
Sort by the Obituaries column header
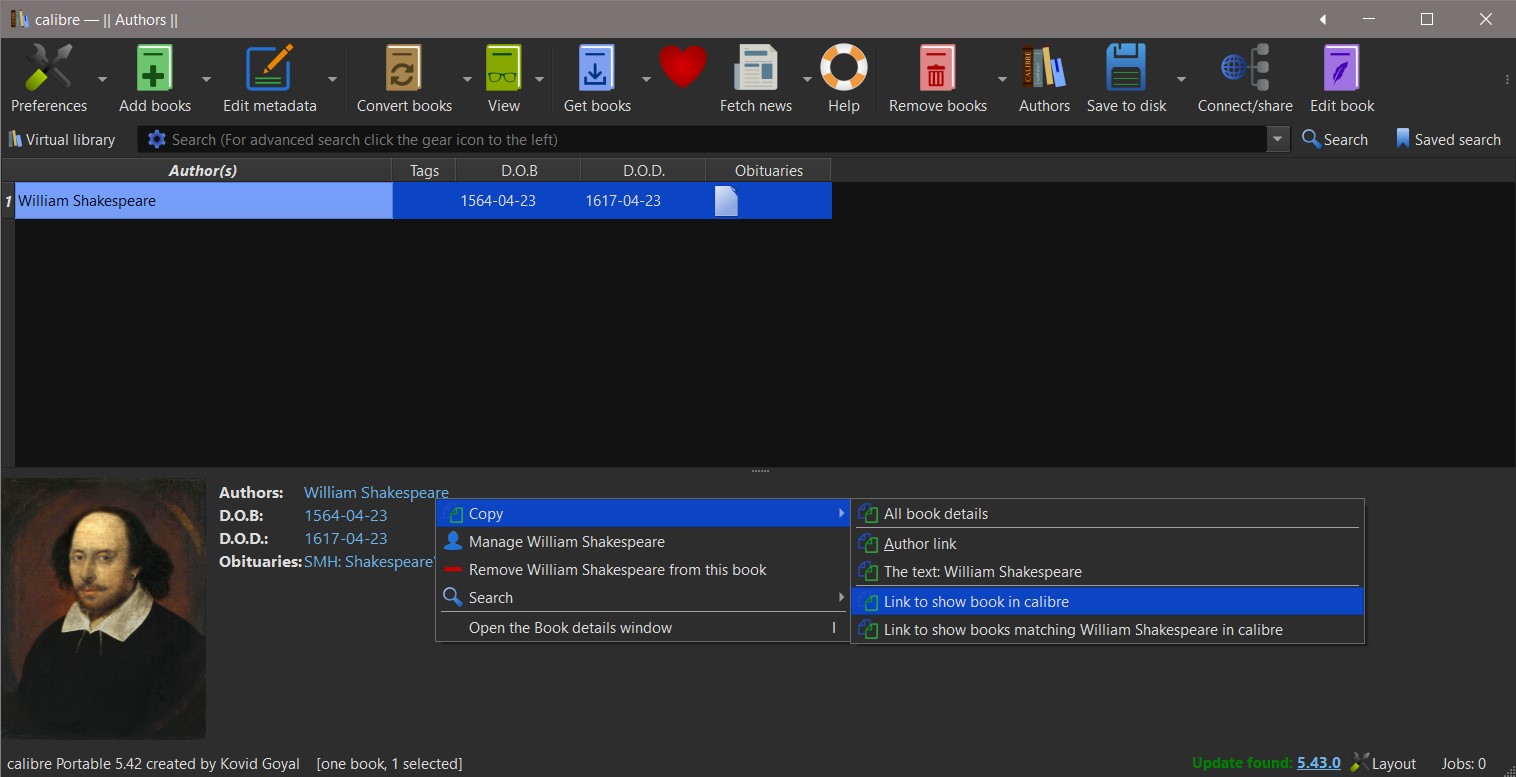(769, 171)
